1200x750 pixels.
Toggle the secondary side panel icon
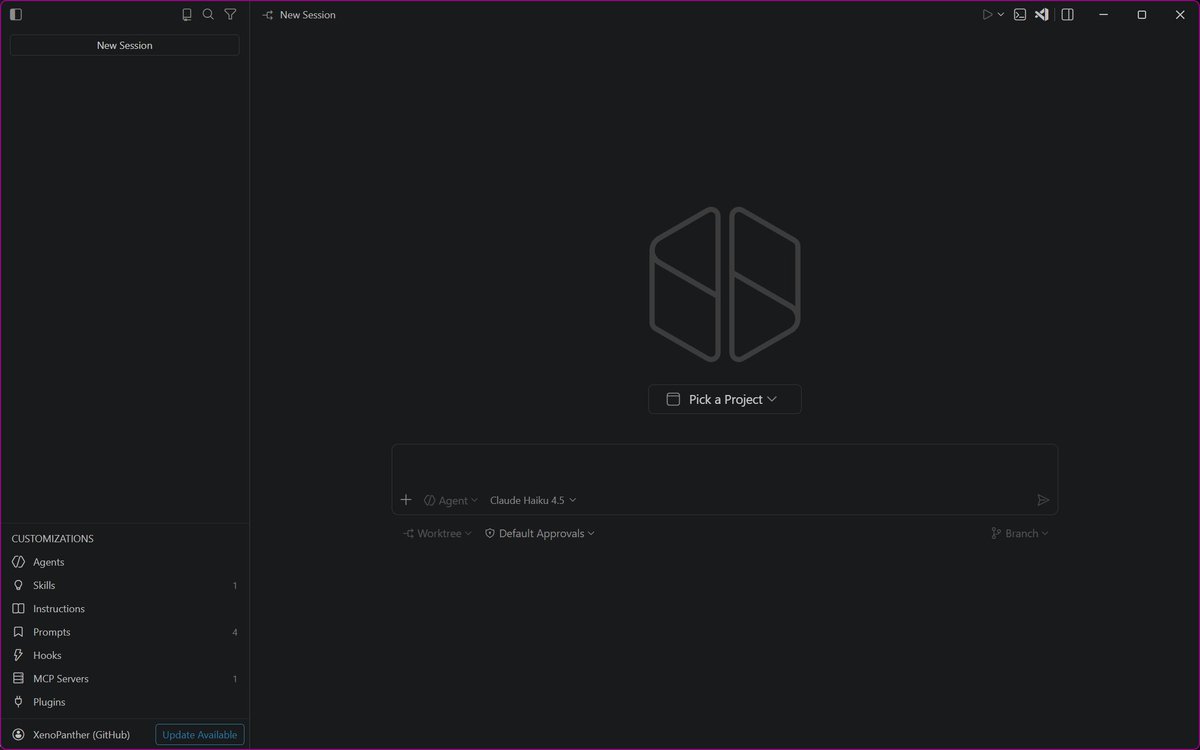point(1068,15)
